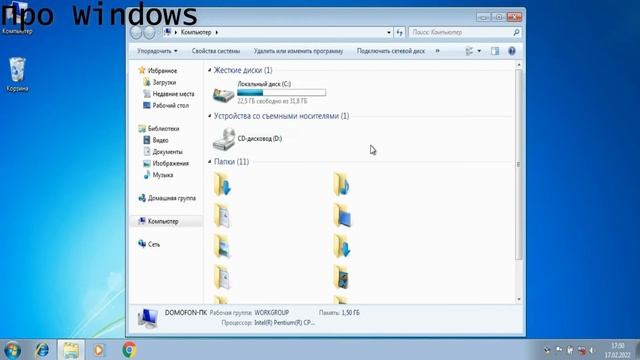The width and height of the screenshot is (640, 360).
Task: Select the Pictures folder with photo icon
Action: 222,246
